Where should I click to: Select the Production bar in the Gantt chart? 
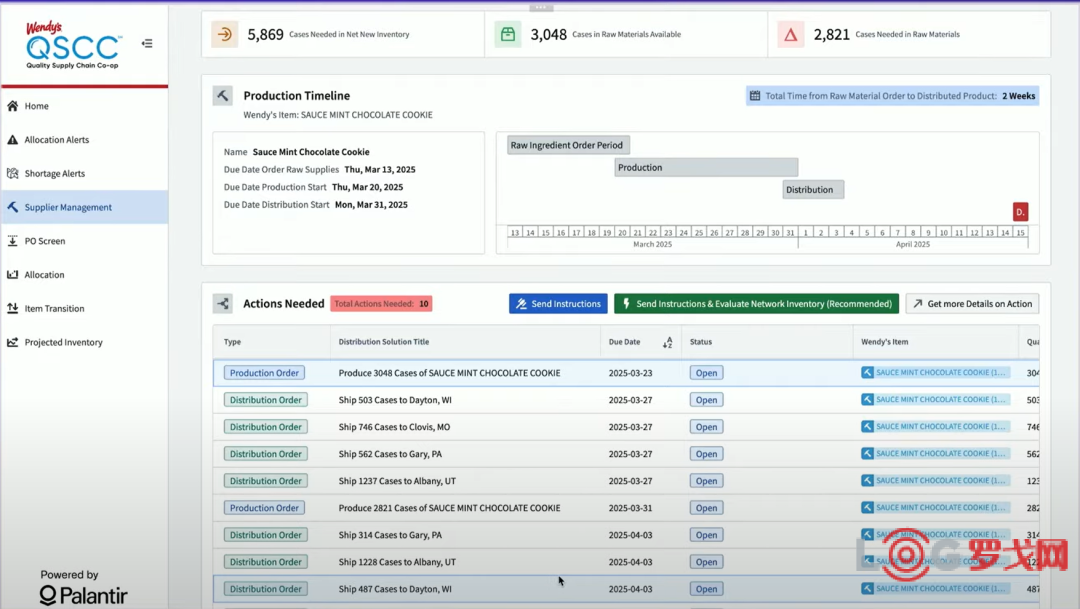click(x=706, y=167)
